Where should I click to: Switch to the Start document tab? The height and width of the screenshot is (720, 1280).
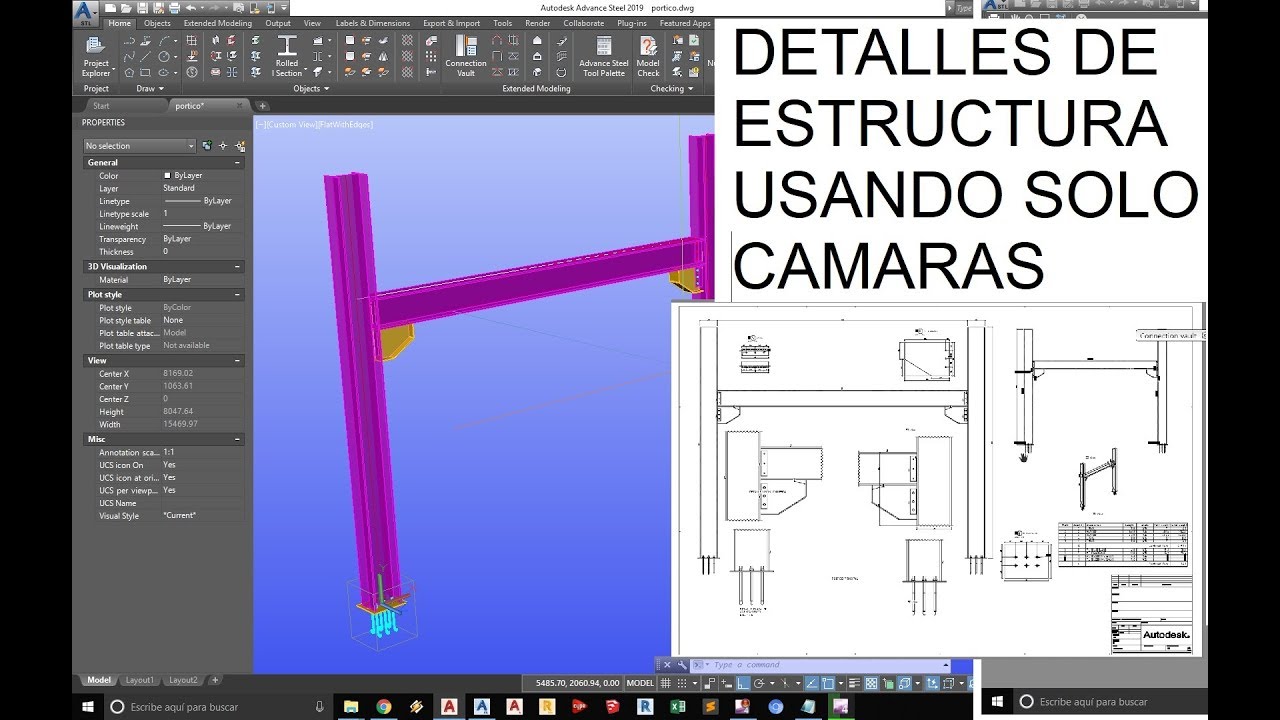point(101,105)
